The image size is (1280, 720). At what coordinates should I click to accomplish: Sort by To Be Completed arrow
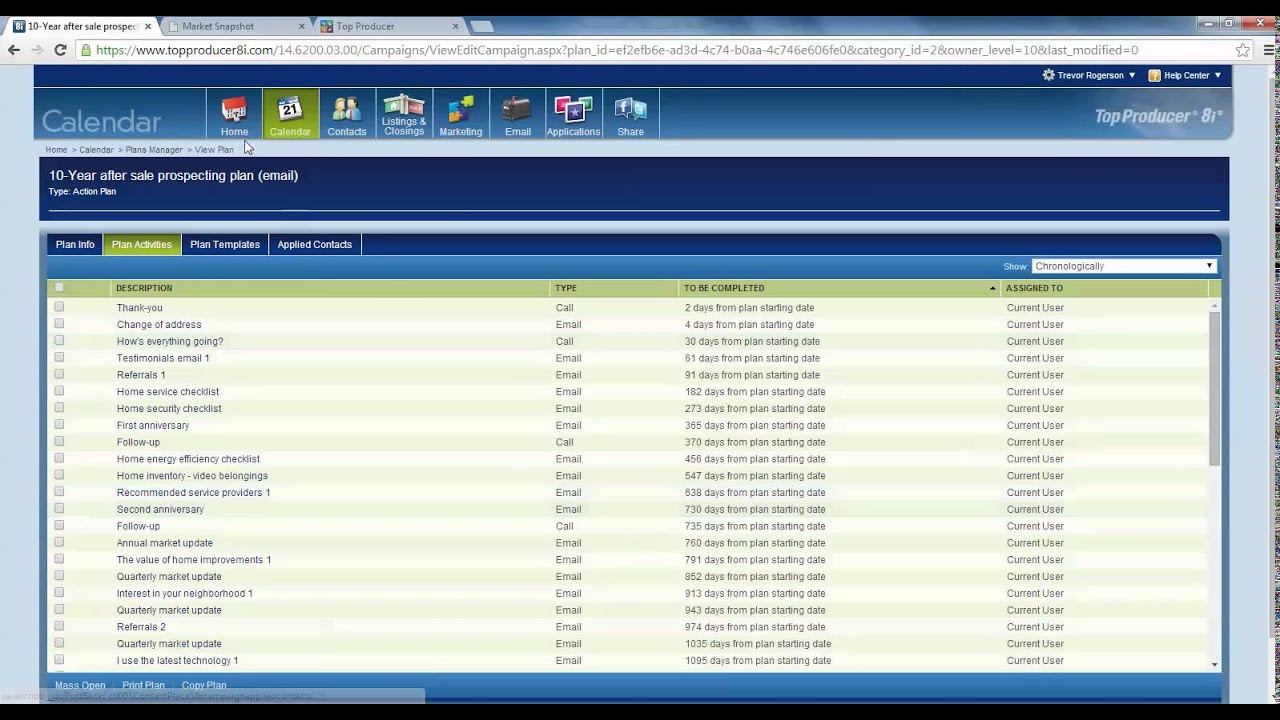click(992, 288)
